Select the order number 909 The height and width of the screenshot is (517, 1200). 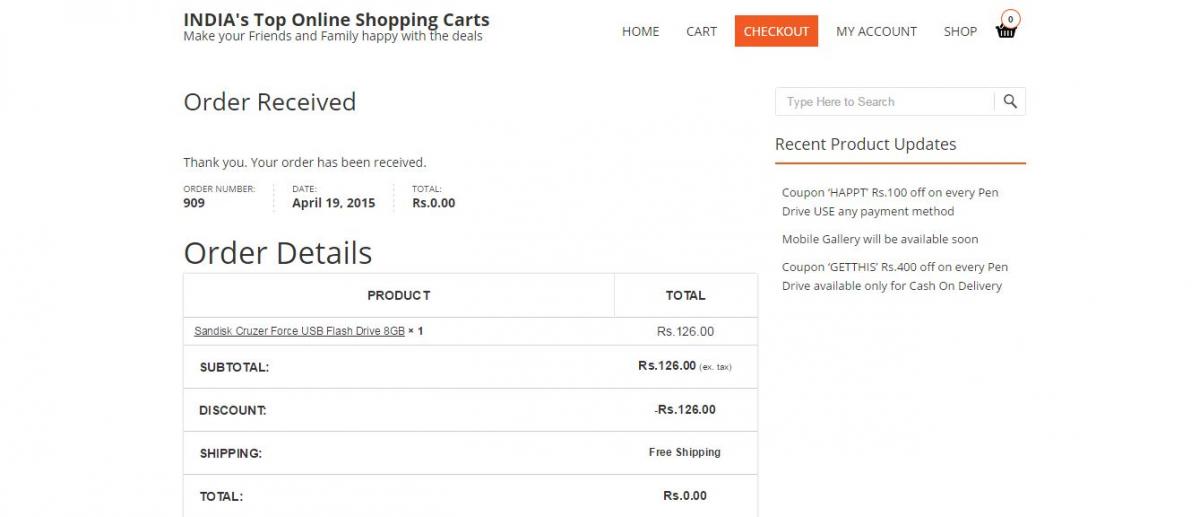coord(194,203)
